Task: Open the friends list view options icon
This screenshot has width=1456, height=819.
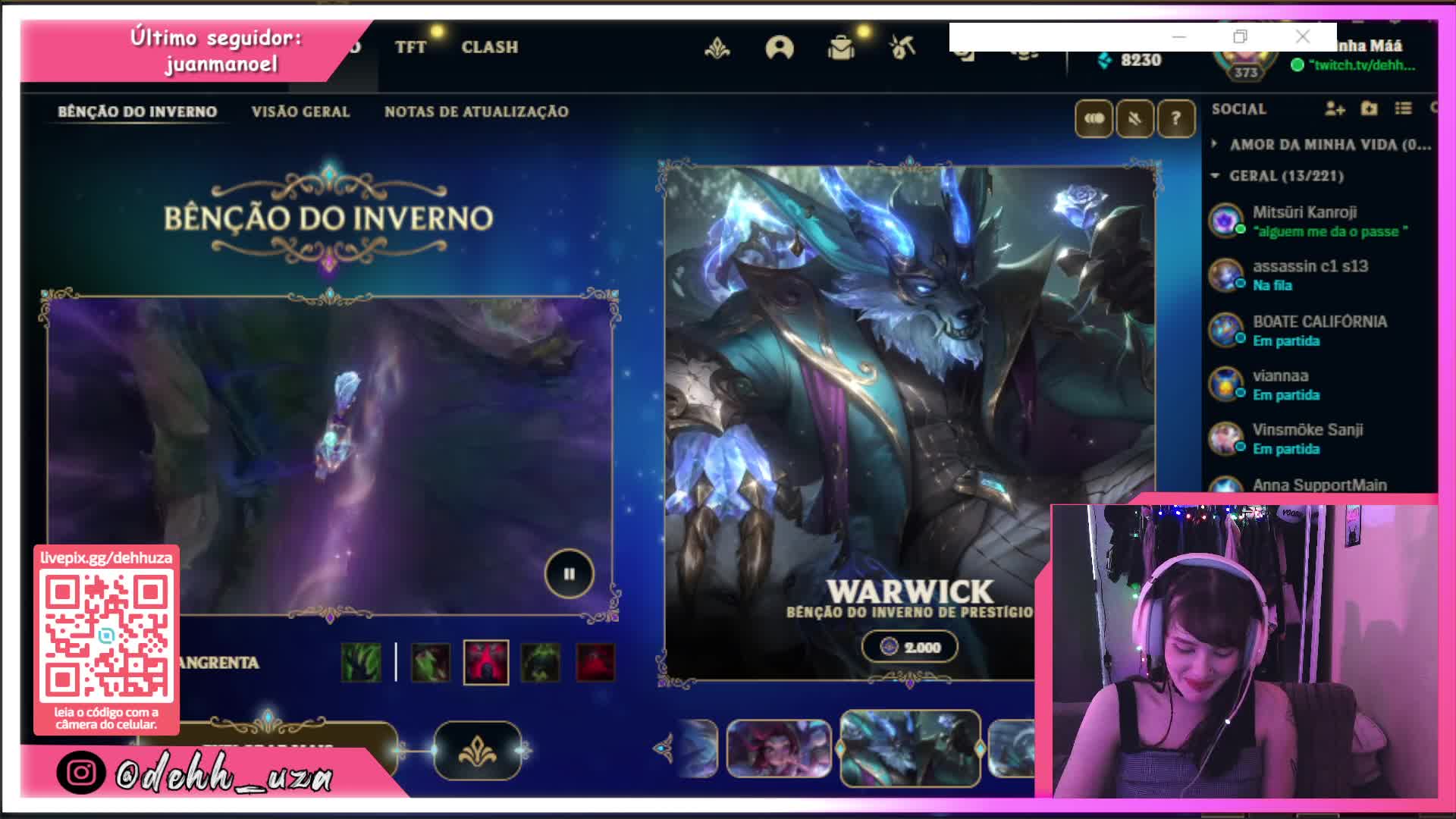Action: coord(1403,108)
